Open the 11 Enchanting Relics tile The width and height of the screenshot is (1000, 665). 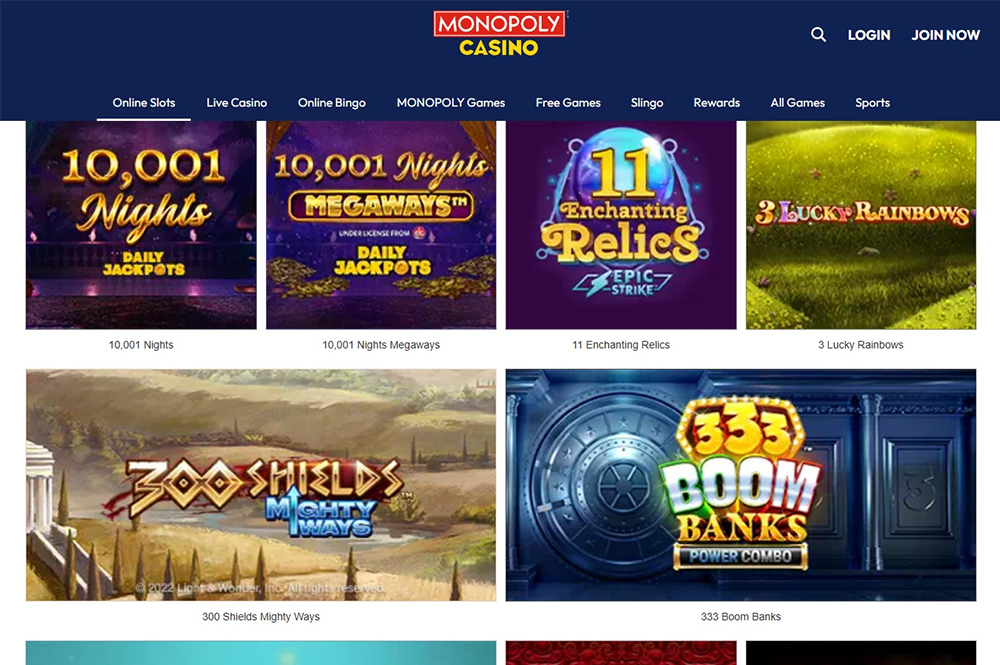point(621,225)
